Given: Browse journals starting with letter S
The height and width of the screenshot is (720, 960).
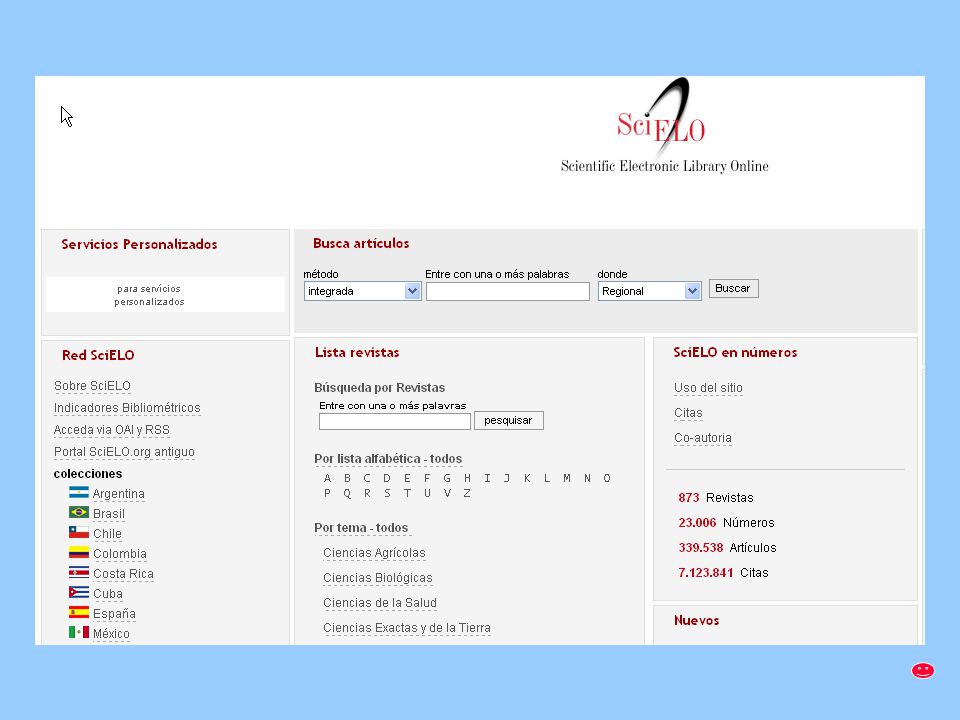Looking at the screenshot, I should [387, 493].
